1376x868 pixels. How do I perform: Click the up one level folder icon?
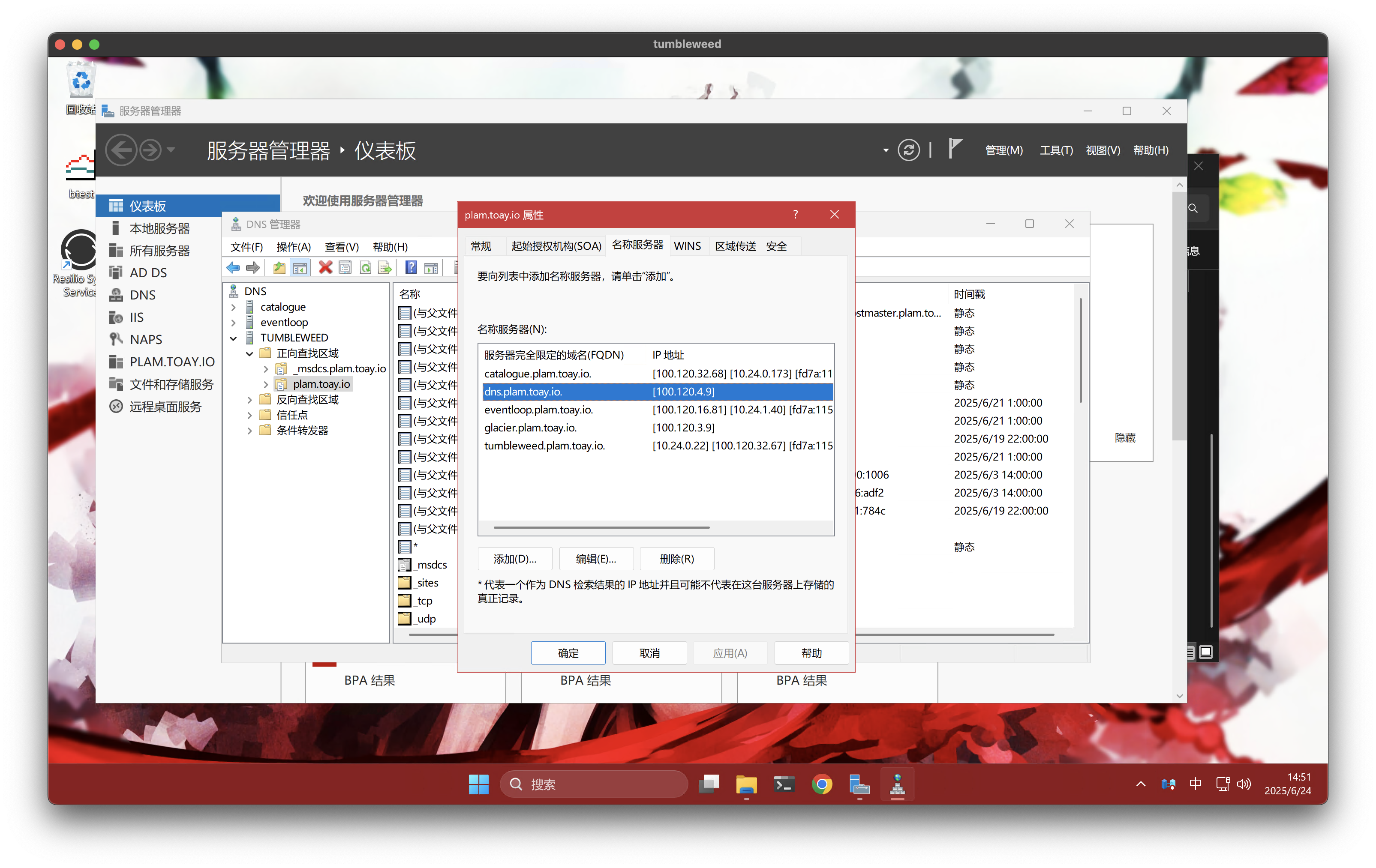coord(279,267)
